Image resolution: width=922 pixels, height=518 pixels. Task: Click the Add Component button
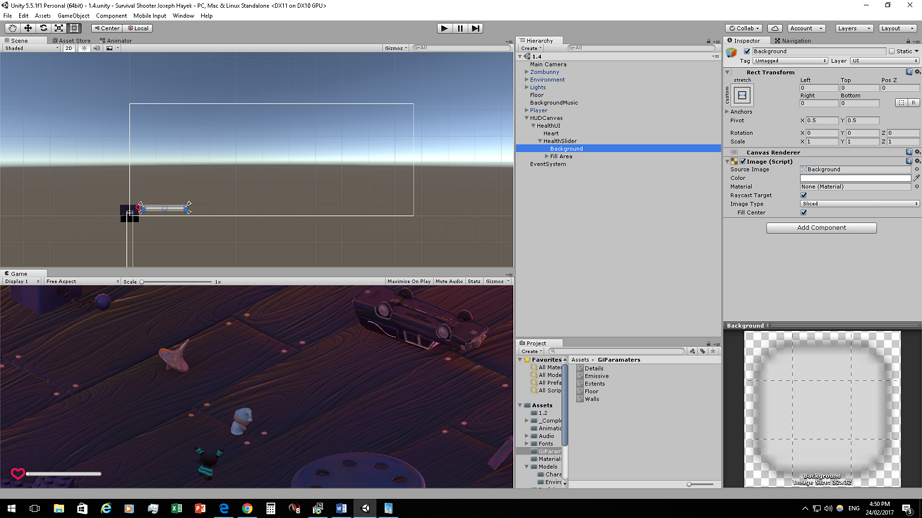(821, 228)
